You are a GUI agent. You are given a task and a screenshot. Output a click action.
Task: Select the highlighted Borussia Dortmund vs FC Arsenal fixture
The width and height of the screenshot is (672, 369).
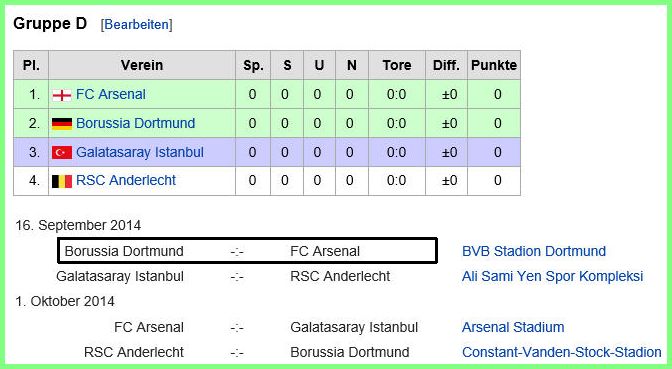247,251
